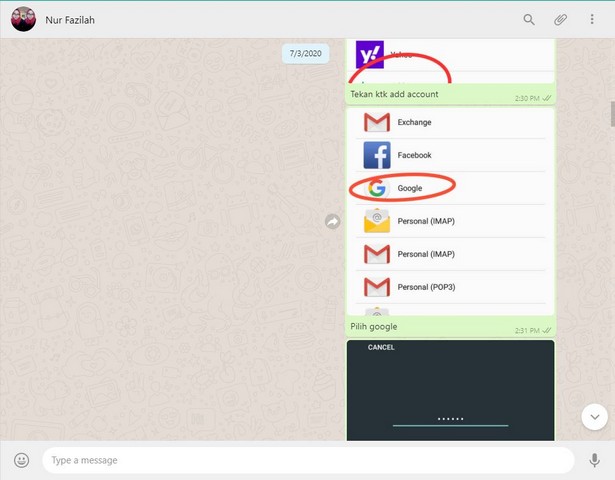Click the "Pilih google" message caption
615x480 pixels.
click(x=374, y=327)
